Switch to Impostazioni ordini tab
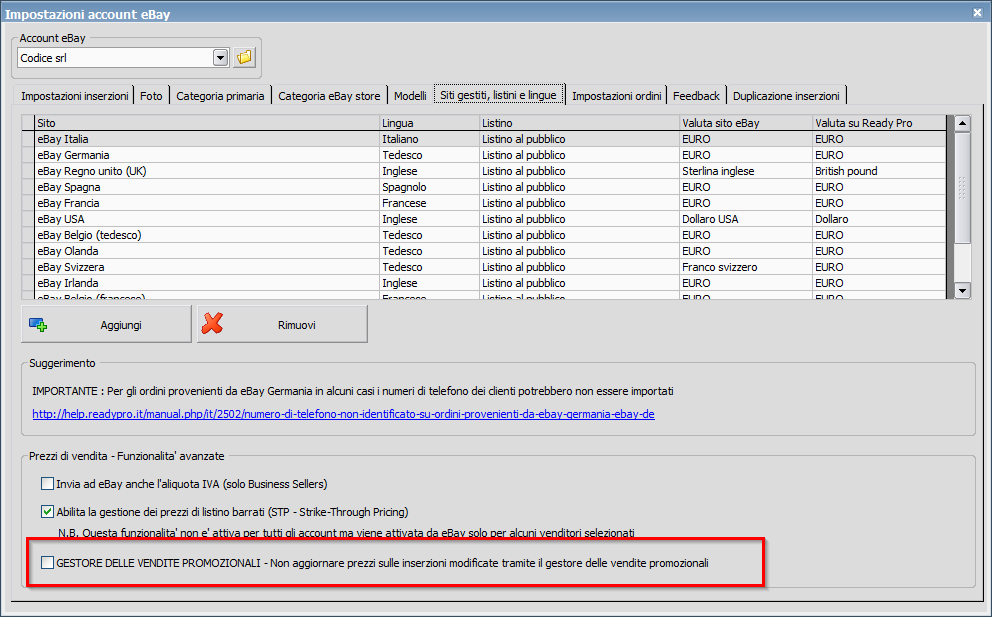Image resolution: width=992 pixels, height=617 pixels. (x=616, y=96)
